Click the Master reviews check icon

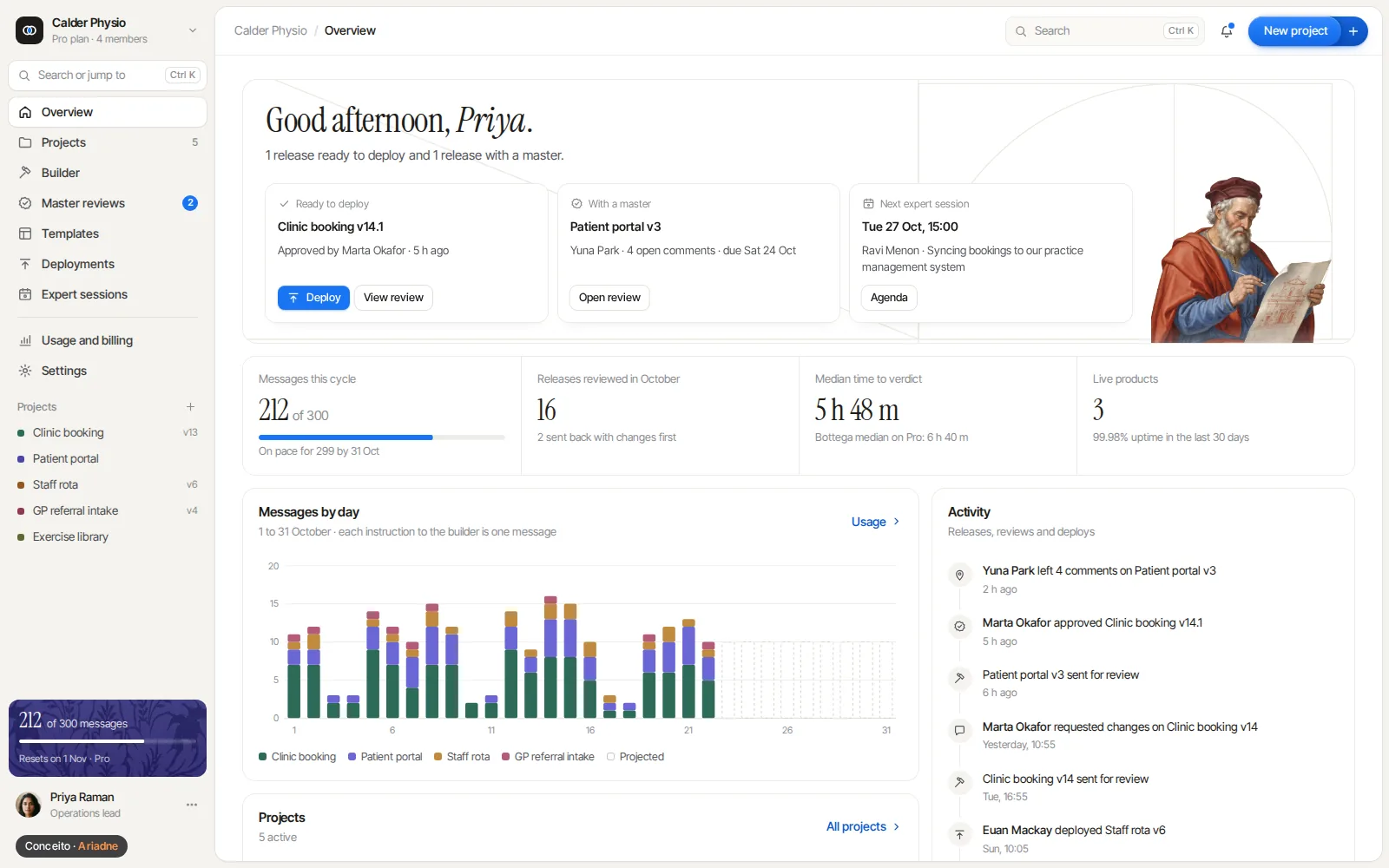tap(25, 203)
